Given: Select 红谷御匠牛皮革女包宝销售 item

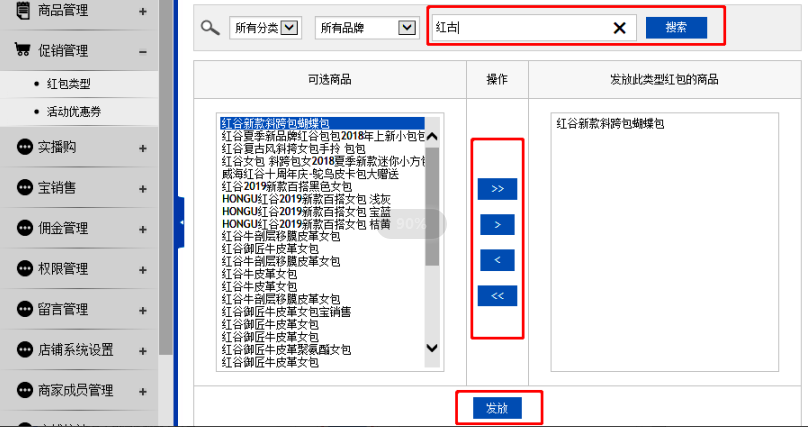Looking at the screenshot, I should tap(287, 312).
